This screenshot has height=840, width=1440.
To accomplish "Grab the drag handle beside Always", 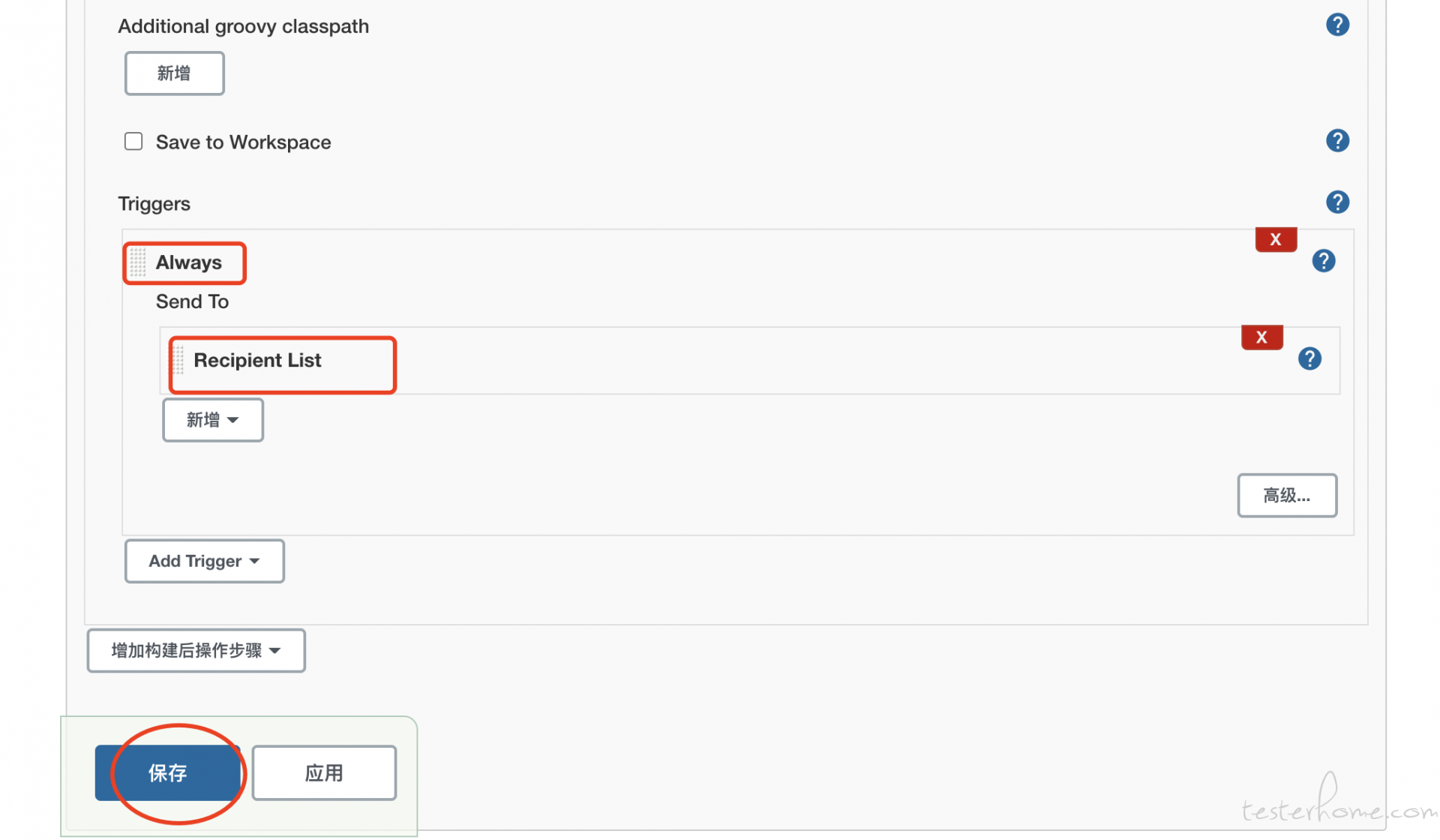I will click(137, 262).
